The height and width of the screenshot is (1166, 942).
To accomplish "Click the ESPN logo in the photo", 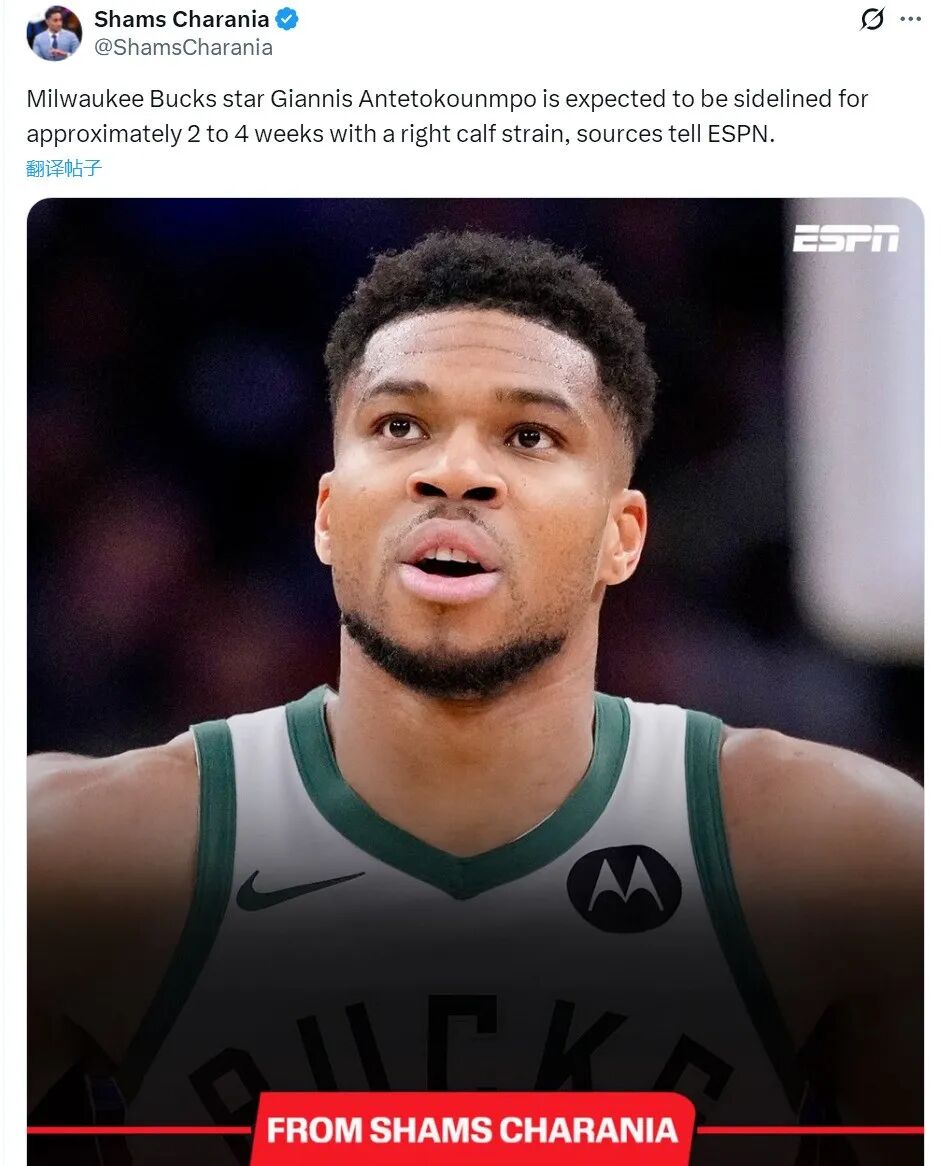I will tap(846, 239).
